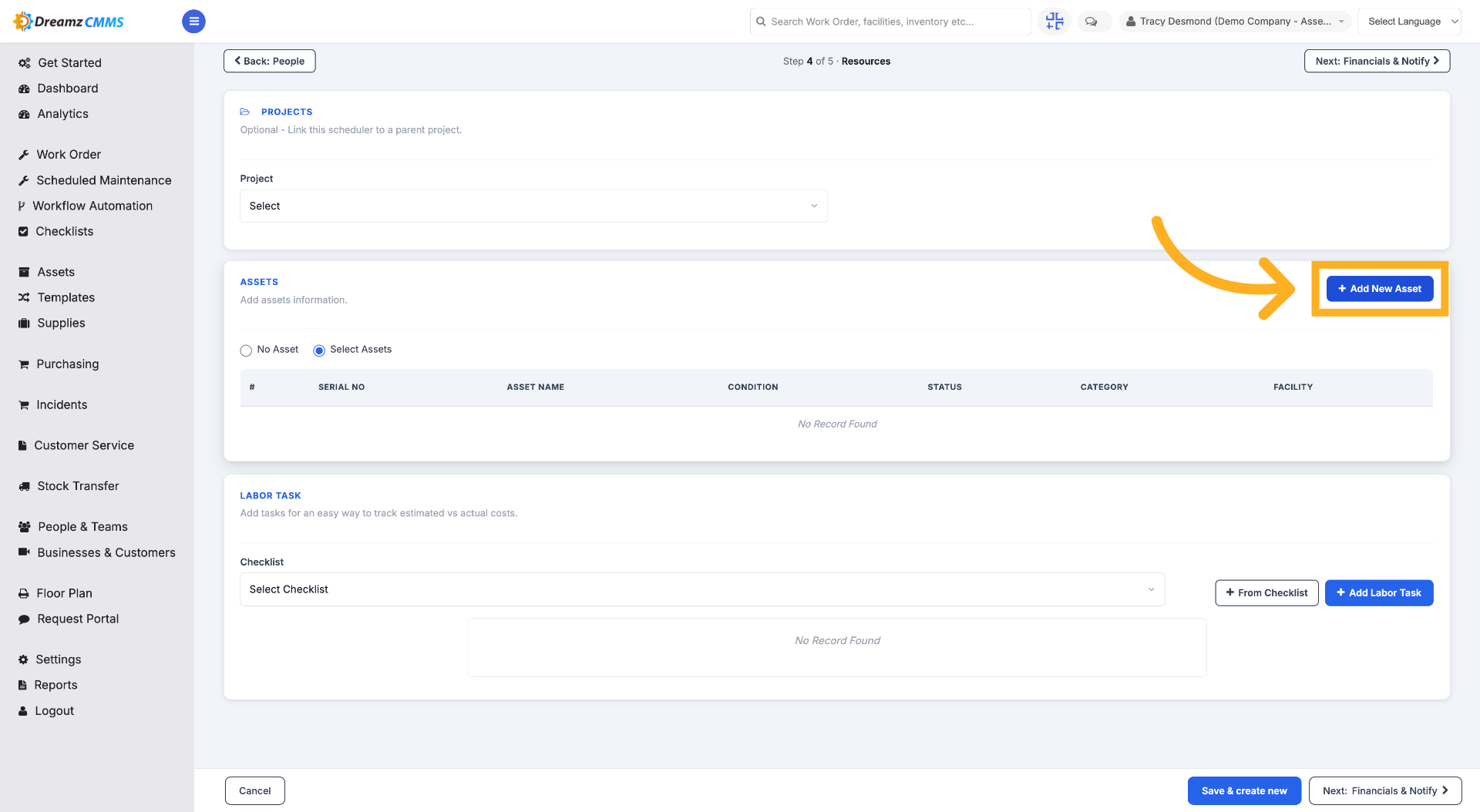Open the Tracy Desmond user account dropdown
This screenshot has width=1480, height=812.
click(x=1235, y=22)
